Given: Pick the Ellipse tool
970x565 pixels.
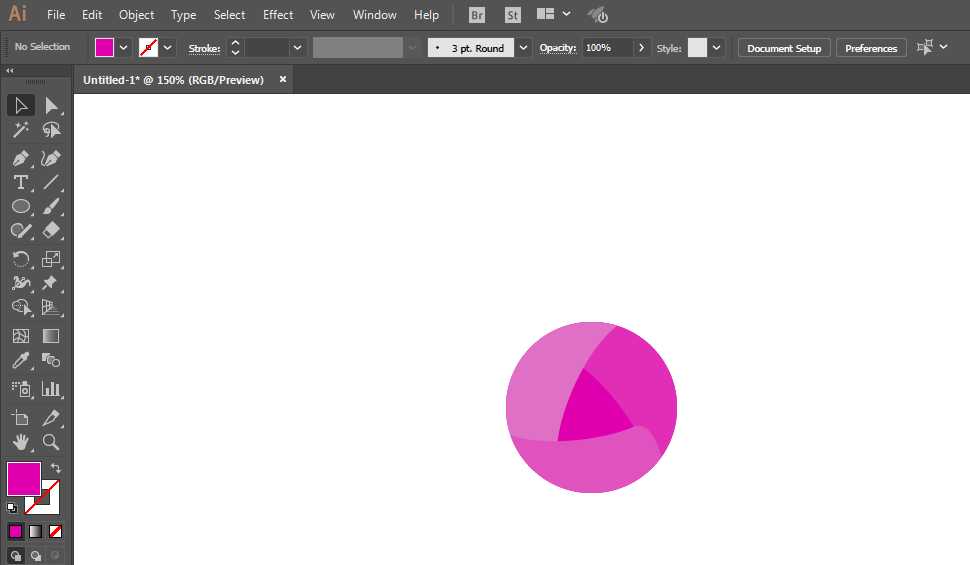Looking at the screenshot, I should 20,206.
